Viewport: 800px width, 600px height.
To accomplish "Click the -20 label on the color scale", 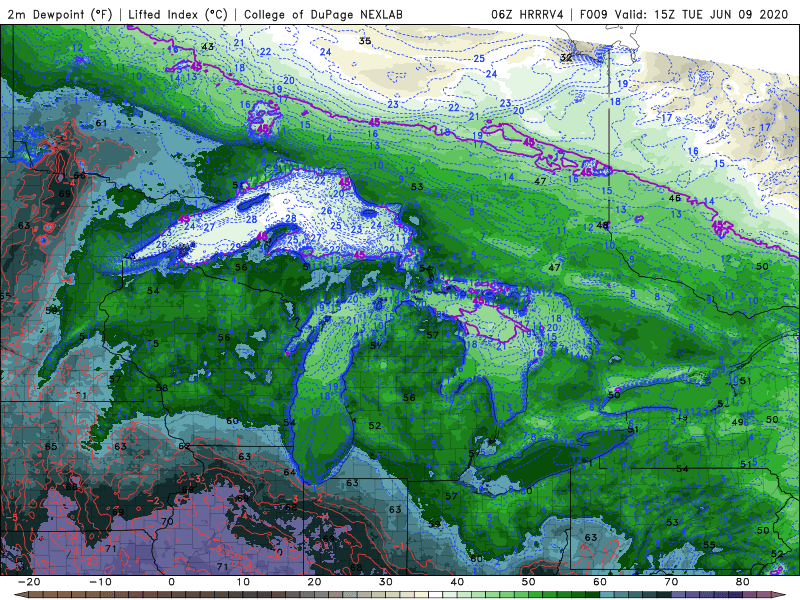I will 29,582.
